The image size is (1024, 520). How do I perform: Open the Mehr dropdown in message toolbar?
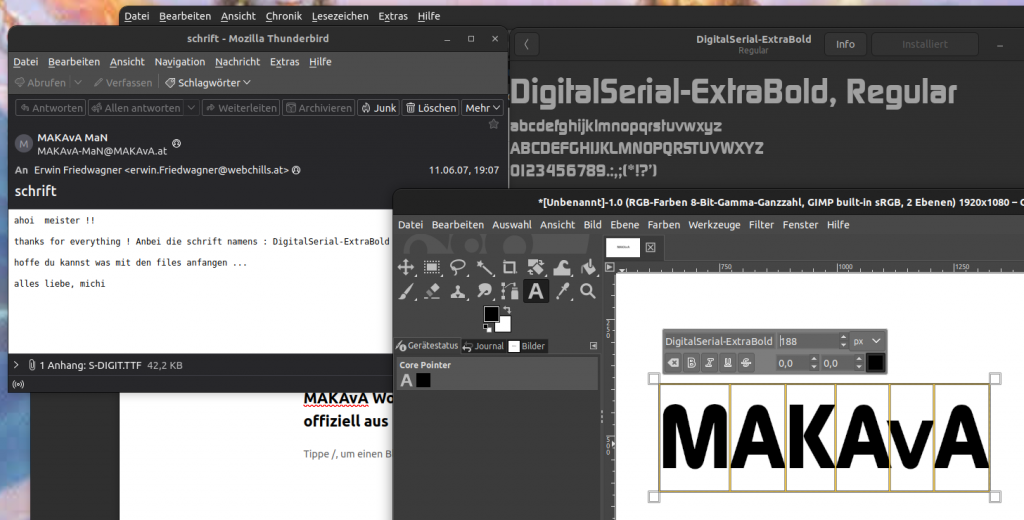click(x=483, y=108)
